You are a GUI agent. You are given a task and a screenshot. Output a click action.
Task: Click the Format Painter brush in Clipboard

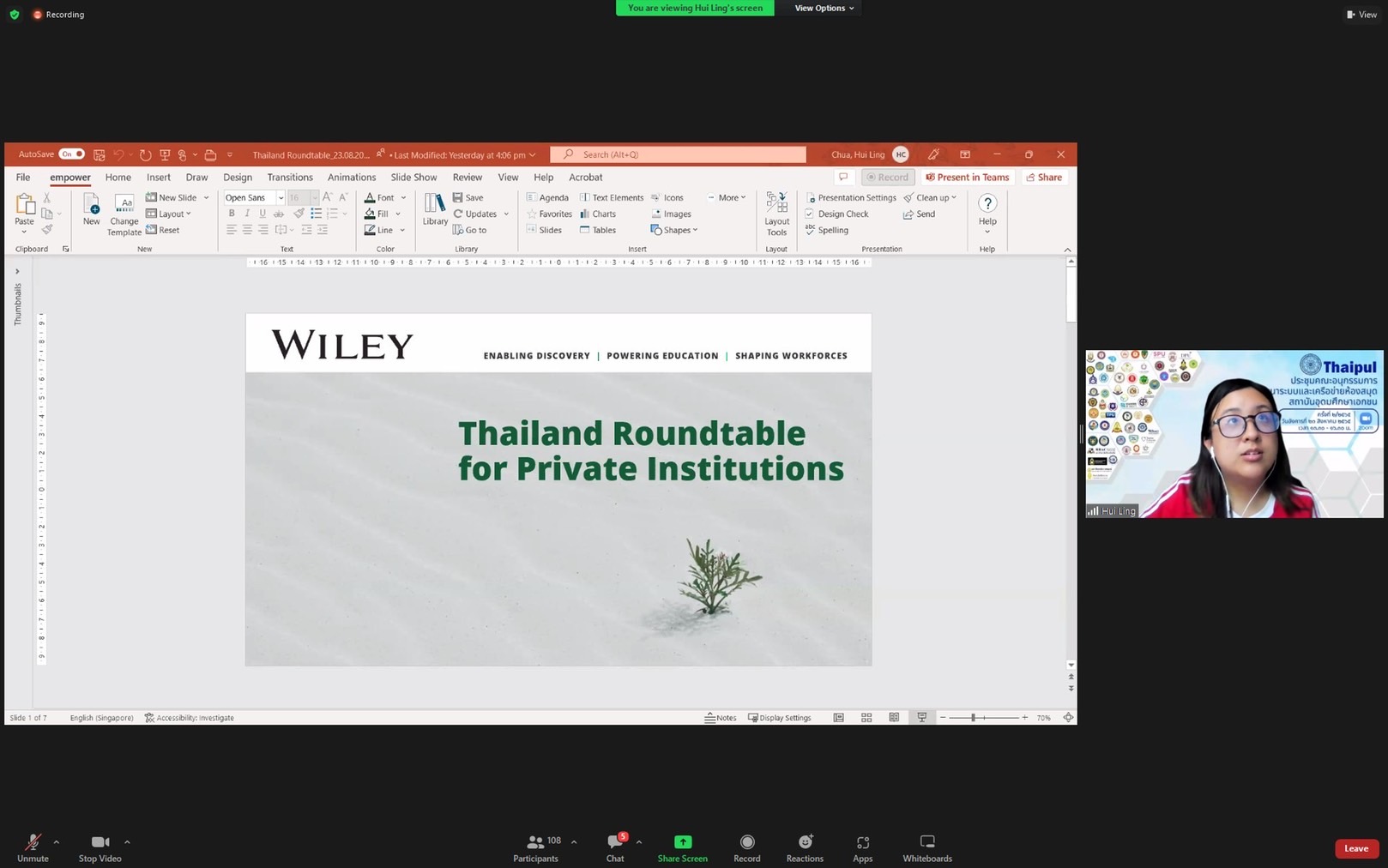pos(47,229)
